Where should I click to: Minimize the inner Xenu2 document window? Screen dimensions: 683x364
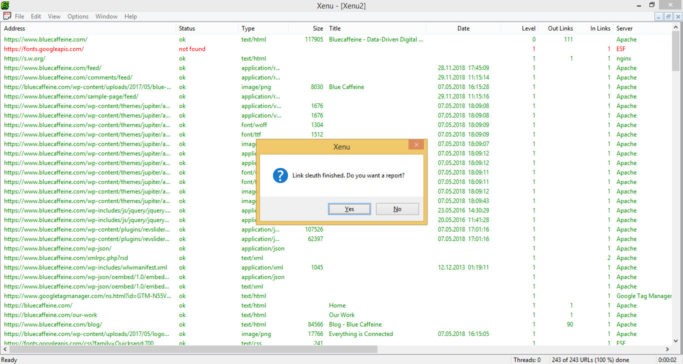click(x=659, y=17)
